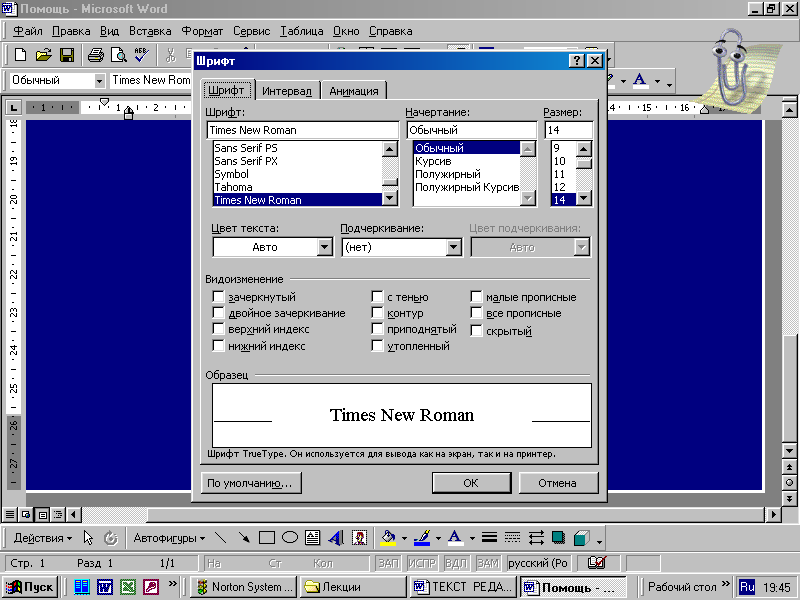This screenshot has height=600, width=800.
Task: Click the New document icon
Action: [x=20, y=55]
